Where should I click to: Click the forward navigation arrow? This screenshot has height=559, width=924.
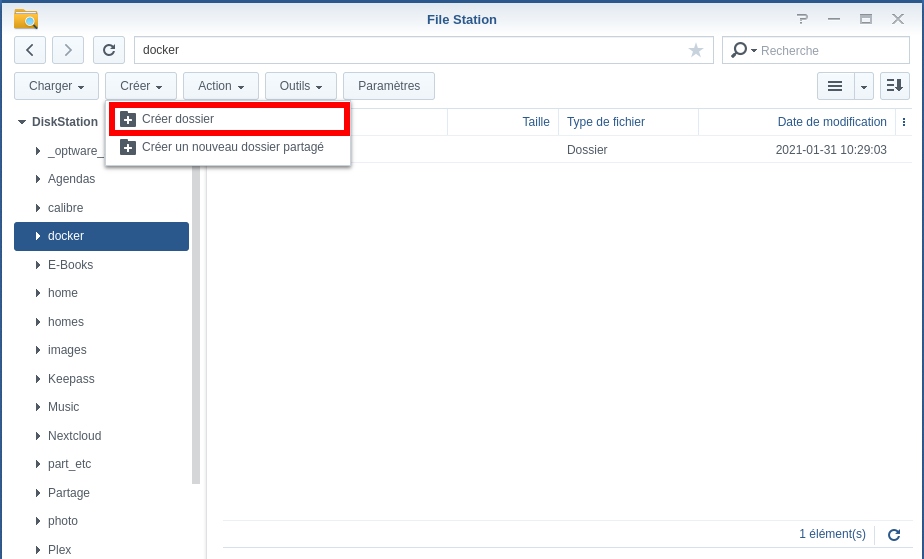68,50
